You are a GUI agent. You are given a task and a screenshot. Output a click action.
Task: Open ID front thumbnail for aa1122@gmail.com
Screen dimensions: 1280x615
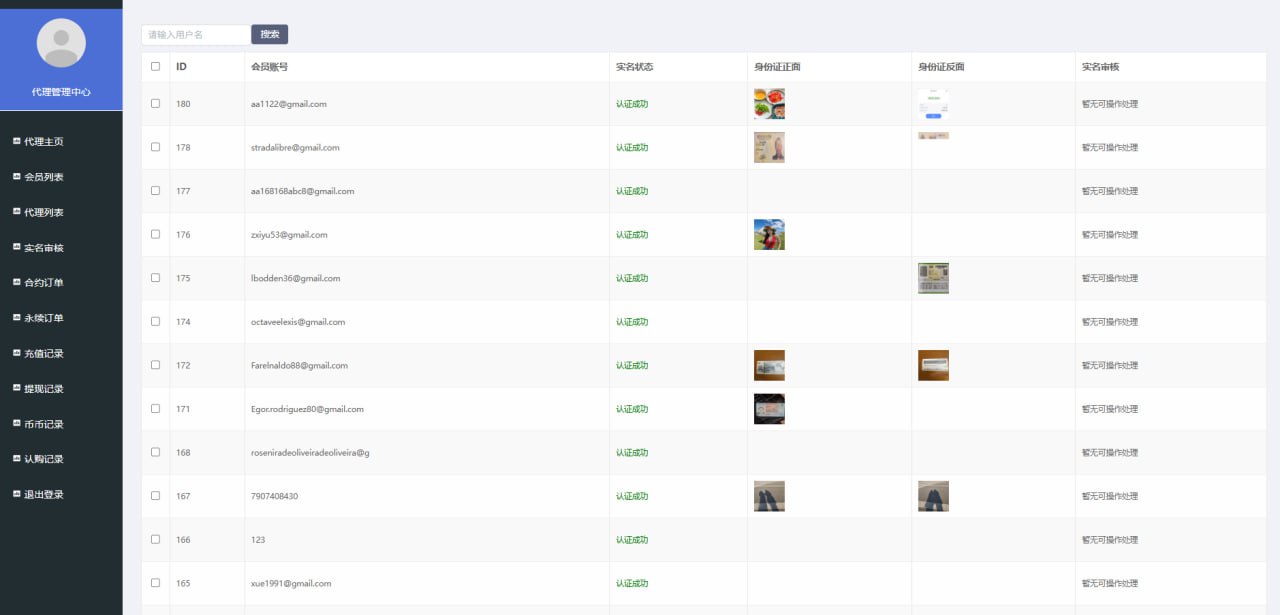coord(769,104)
